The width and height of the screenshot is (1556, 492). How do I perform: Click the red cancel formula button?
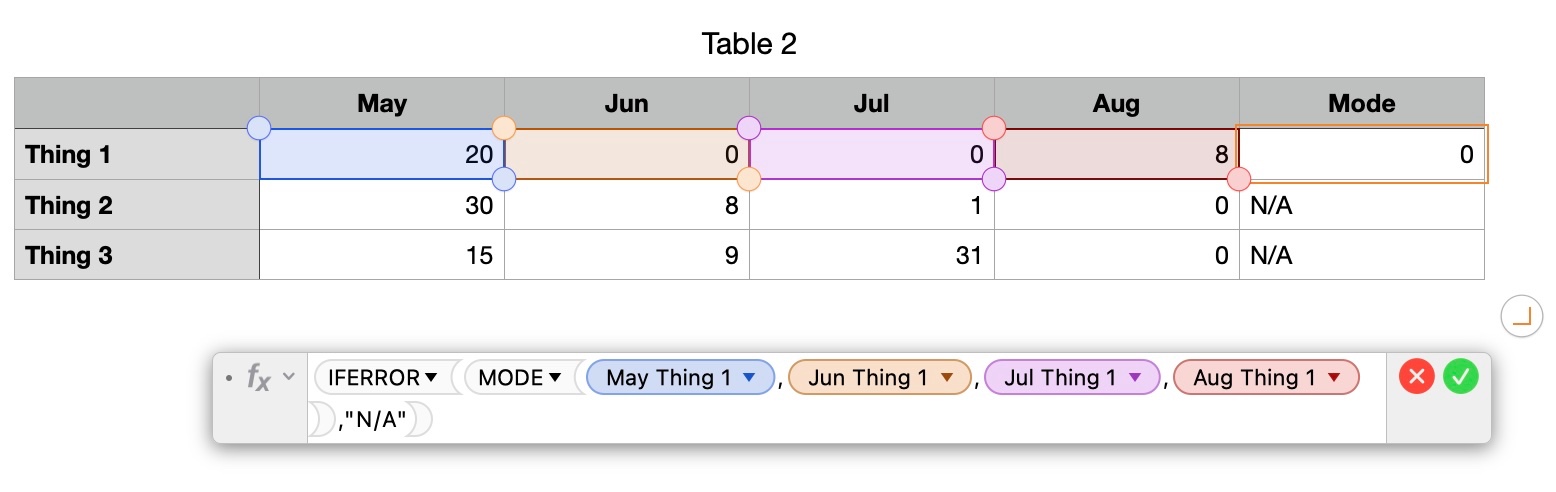1416,377
